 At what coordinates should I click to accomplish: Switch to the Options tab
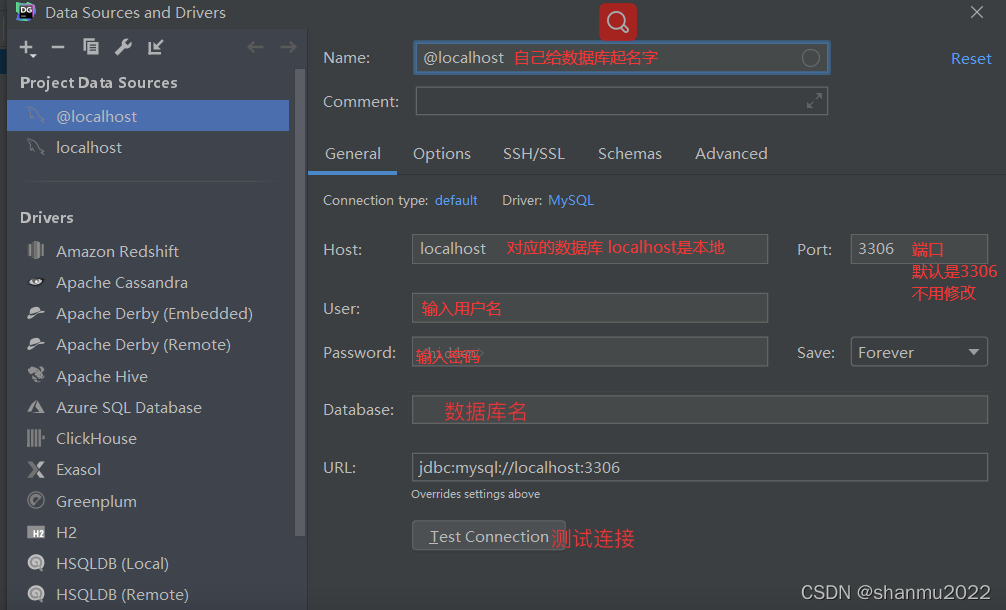point(441,154)
